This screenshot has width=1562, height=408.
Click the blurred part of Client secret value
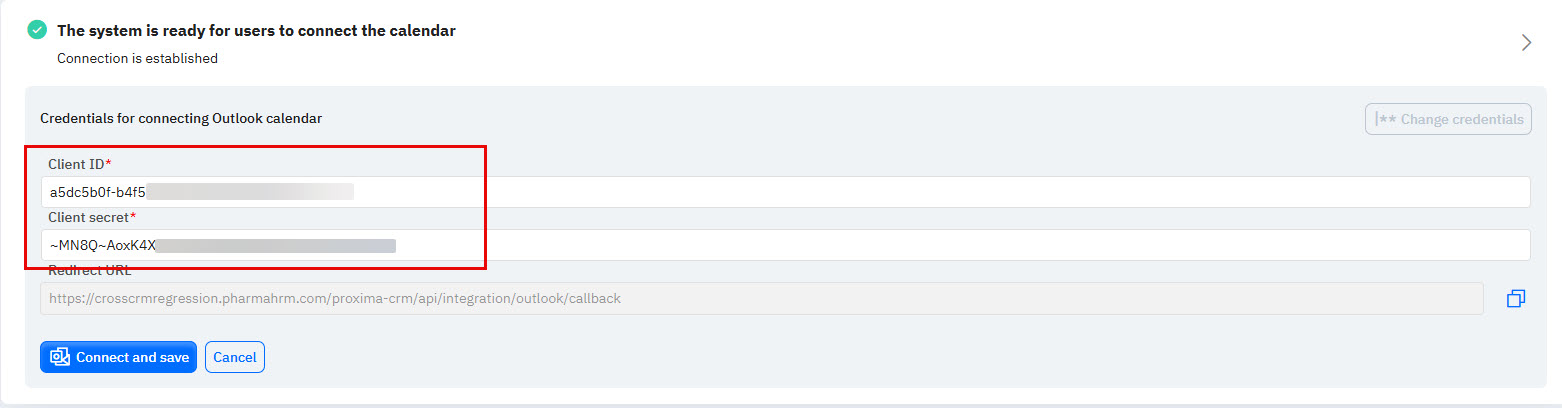coord(276,245)
